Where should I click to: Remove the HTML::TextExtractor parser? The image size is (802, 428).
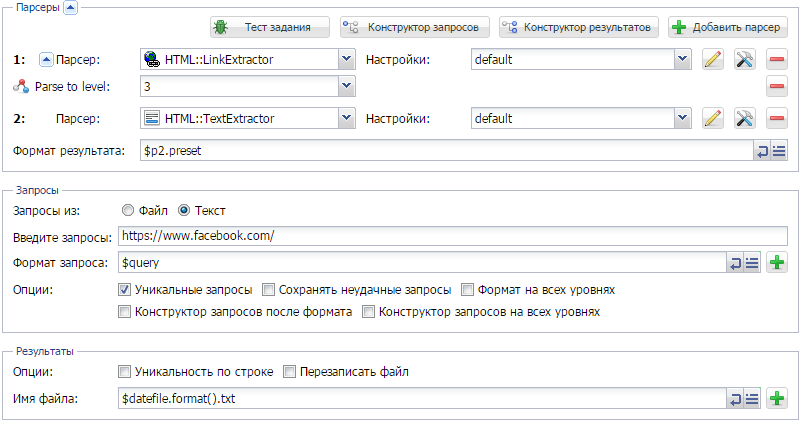point(776,119)
